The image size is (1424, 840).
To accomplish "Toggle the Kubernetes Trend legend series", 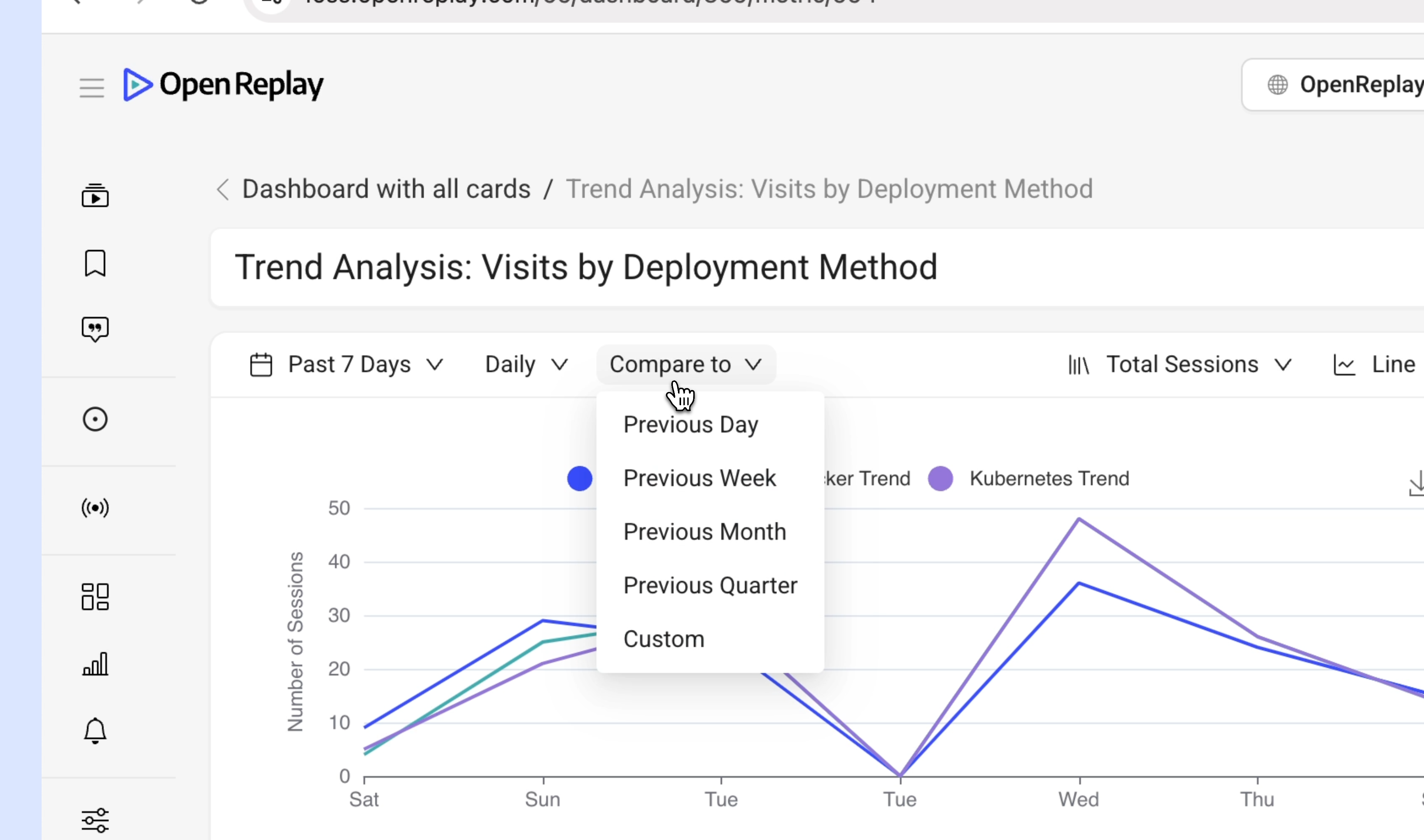I will (1029, 479).
